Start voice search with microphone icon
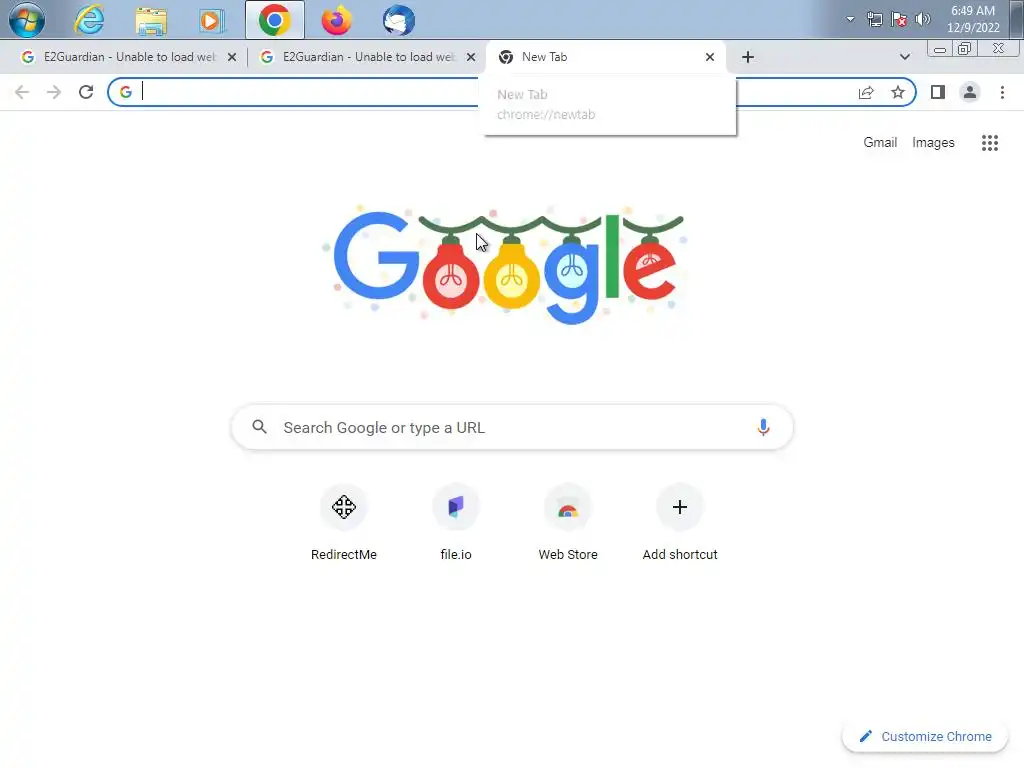The image size is (1024, 768). pos(763,427)
